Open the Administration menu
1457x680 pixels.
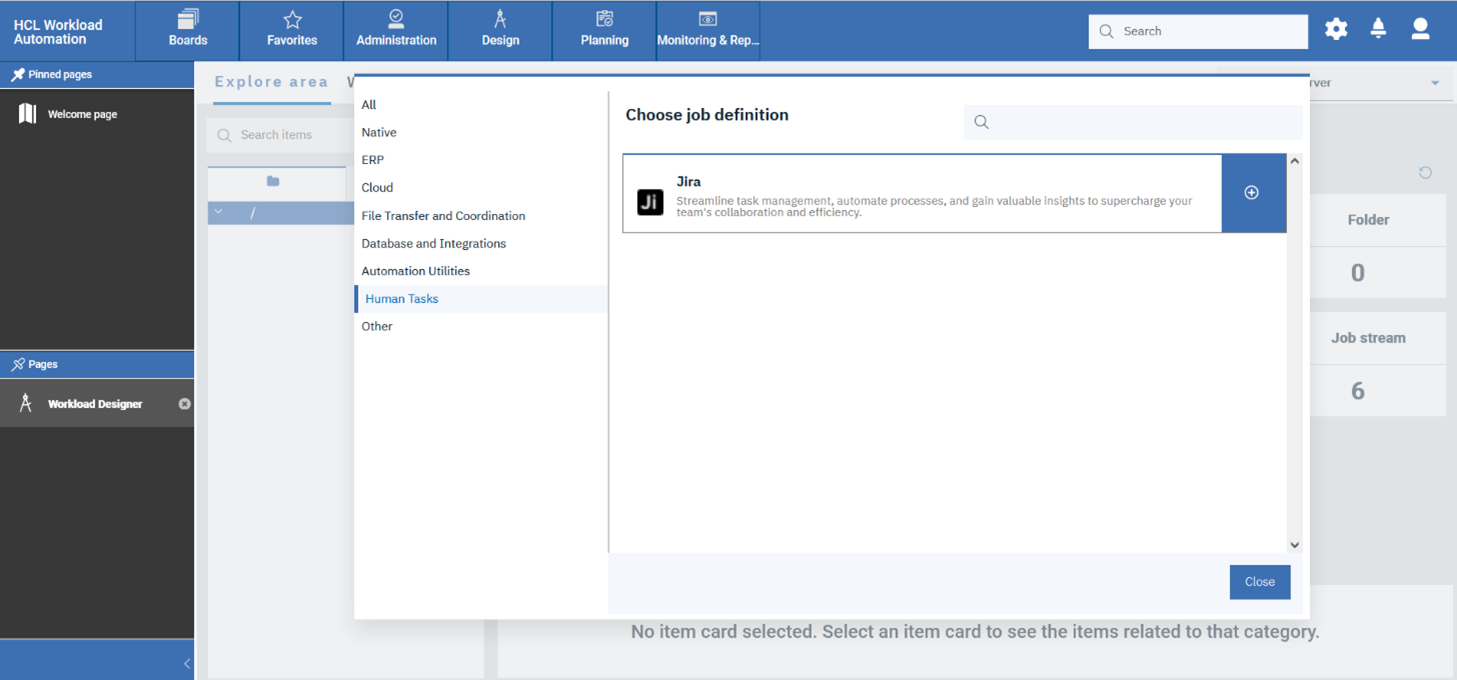click(x=396, y=30)
